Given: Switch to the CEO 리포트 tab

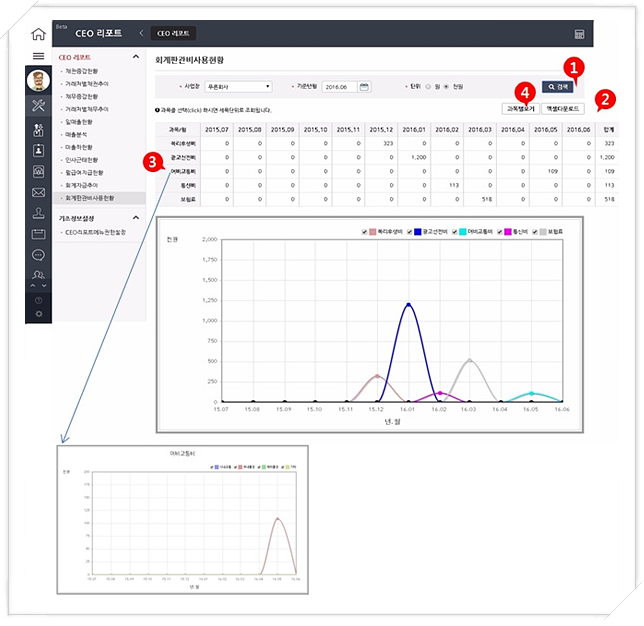Looking at the screenshot, I should (x=171, y=34).
